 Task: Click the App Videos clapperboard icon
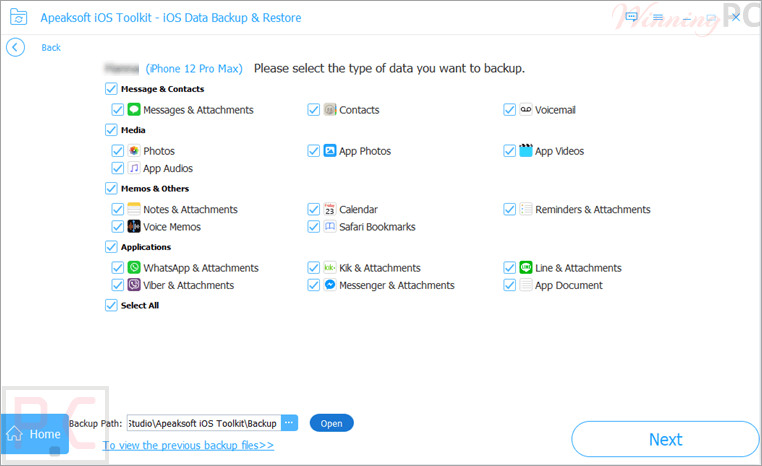526,151
